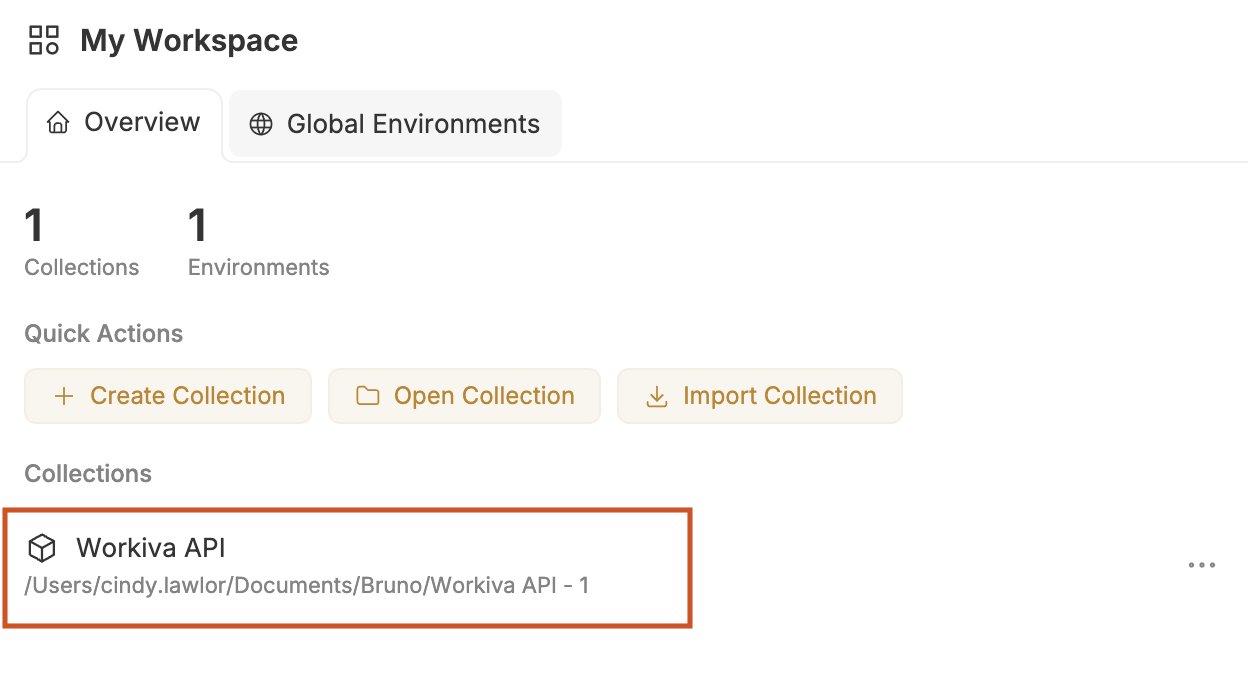Click the Open Collection button
Image resolution: width=1248 pixels, height=692 pixels.
(x=464, y=396)
